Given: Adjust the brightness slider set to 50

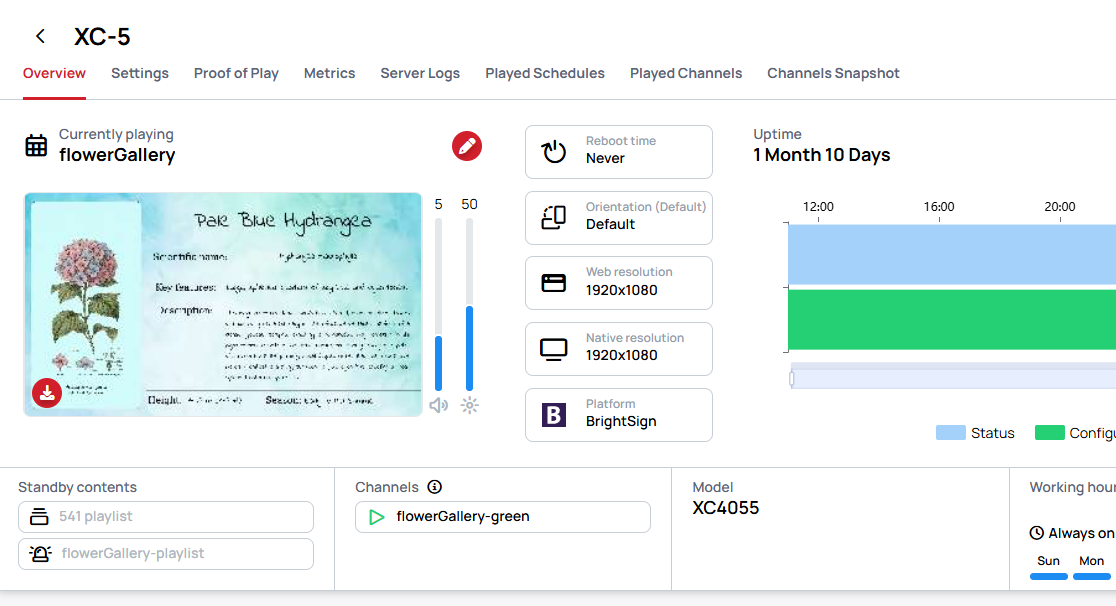Looking at the screenshot, I should coord(469,305).
